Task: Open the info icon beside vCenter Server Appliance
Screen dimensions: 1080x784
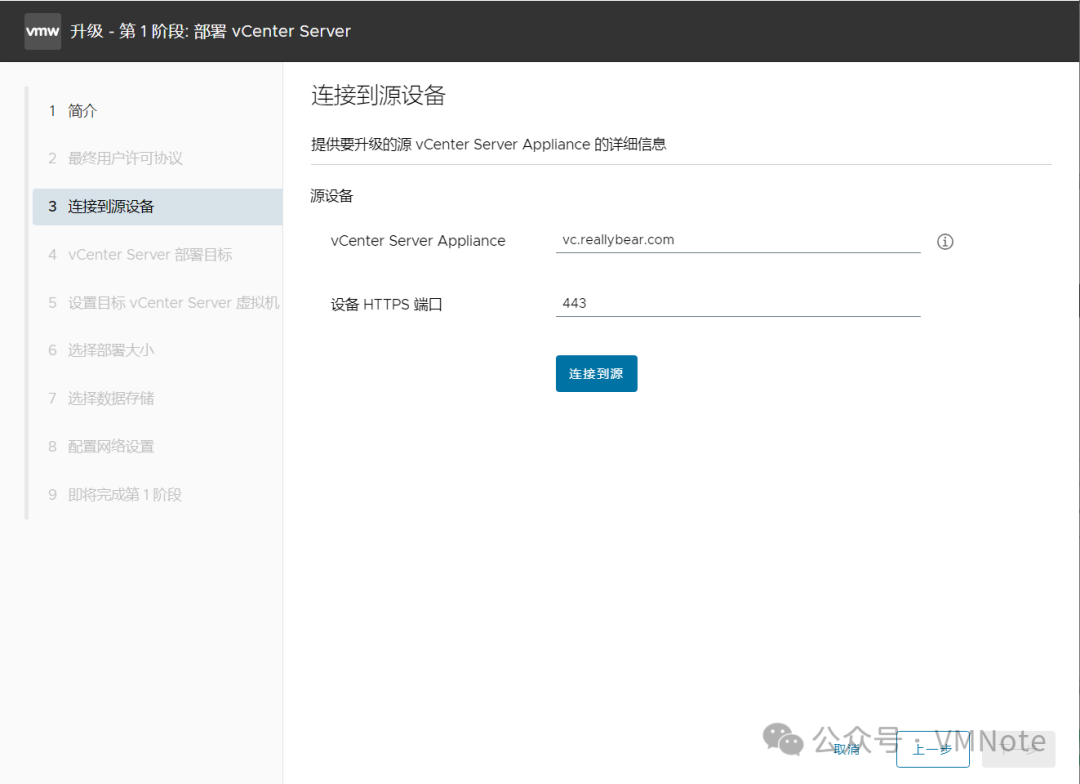Action: point(945,242)
